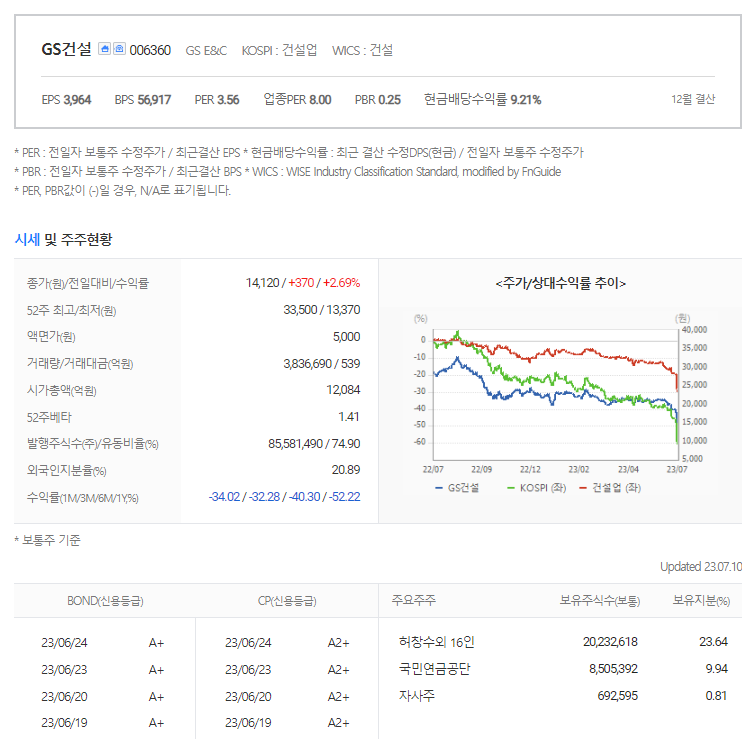Click the PBR 0.25 value
Screen dimensions: 745x739
point(378,100)
